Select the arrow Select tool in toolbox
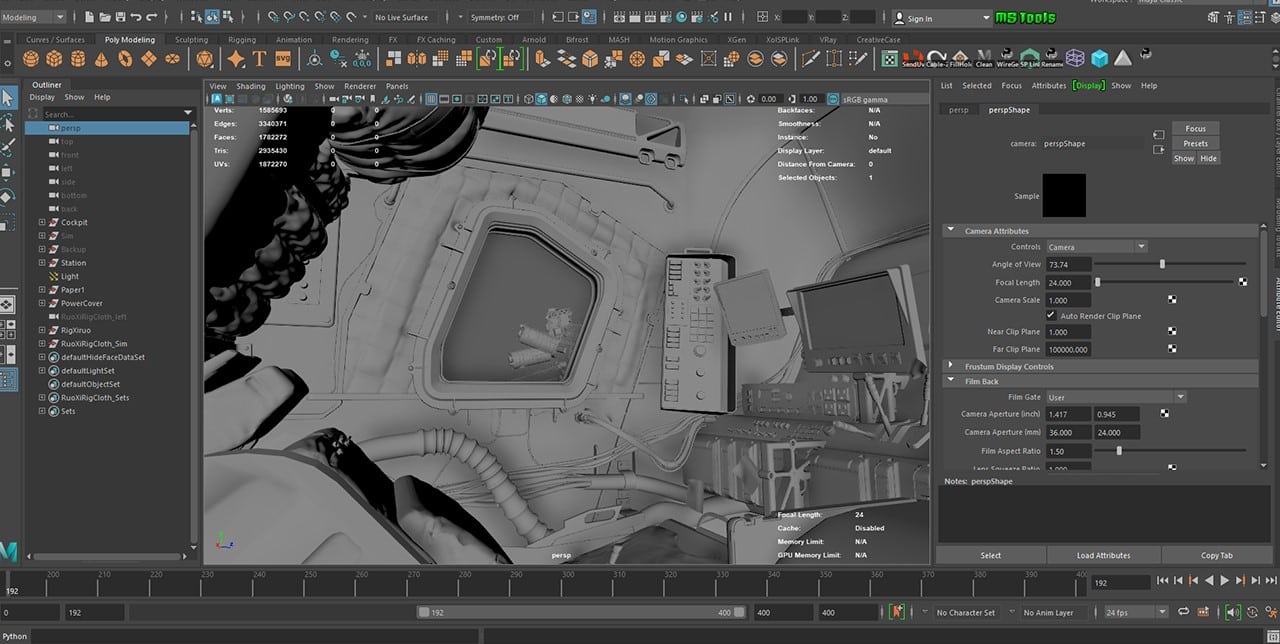Image resolution: width=1280 pixels, height=644 pixels. [9, 98]
